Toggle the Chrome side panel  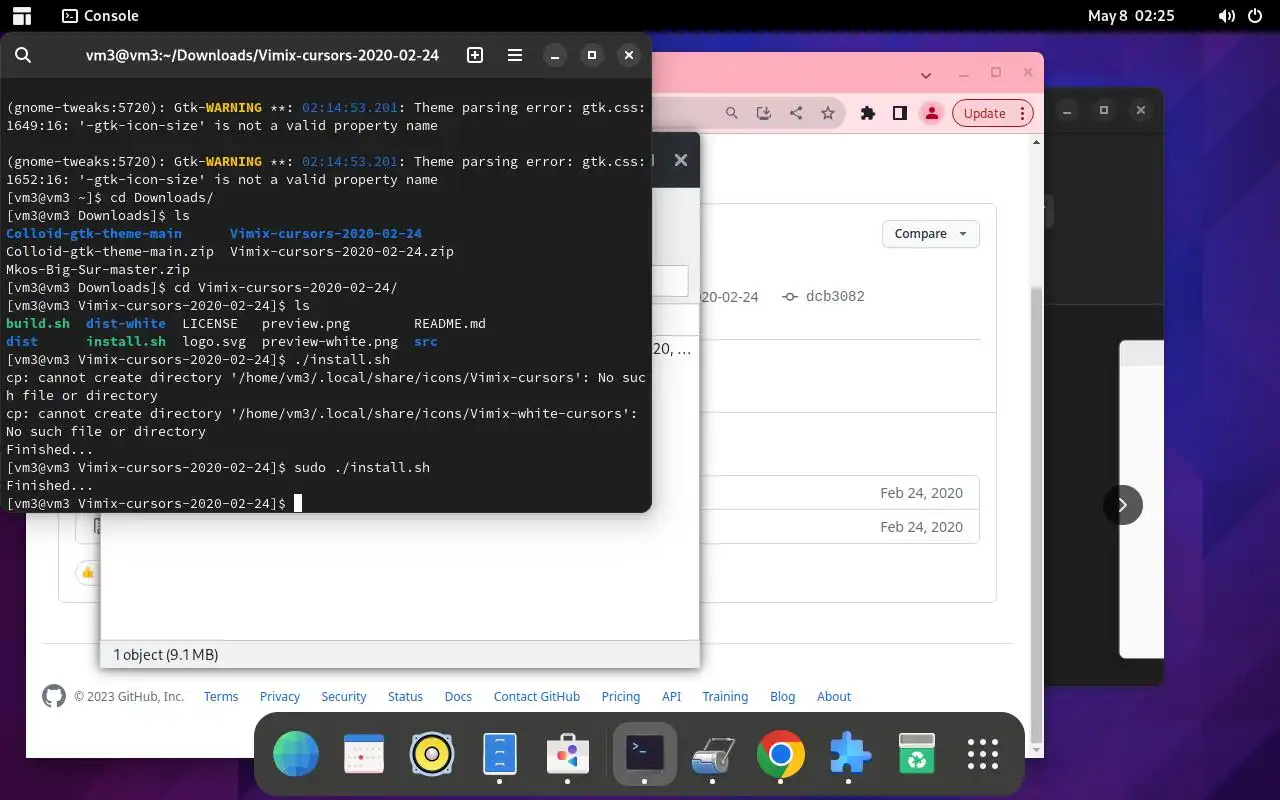click(x=900, y=113)
